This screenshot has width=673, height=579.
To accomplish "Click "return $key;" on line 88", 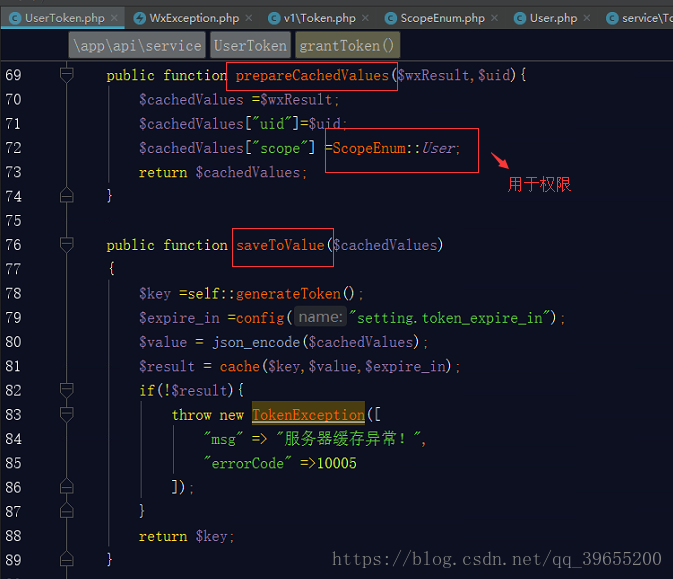I will tap(187, 536).
